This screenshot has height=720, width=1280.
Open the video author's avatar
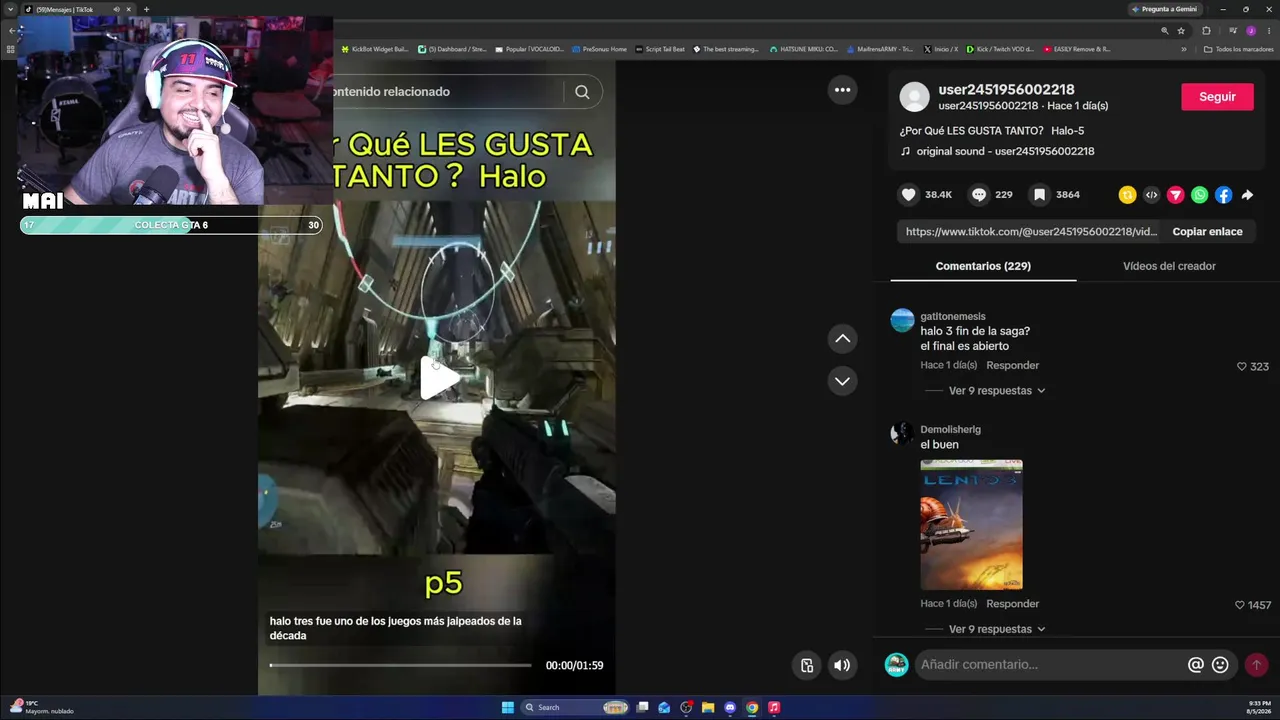tap(914, 97)
